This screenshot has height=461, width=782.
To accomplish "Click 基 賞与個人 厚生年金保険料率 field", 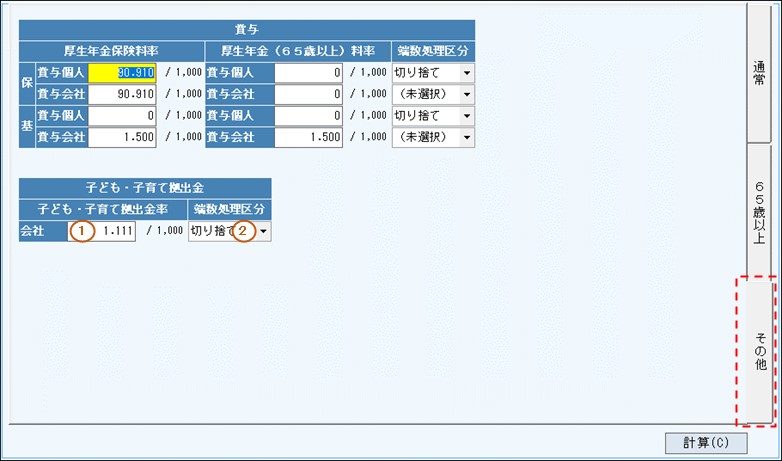I will click(x=122, y=116).
